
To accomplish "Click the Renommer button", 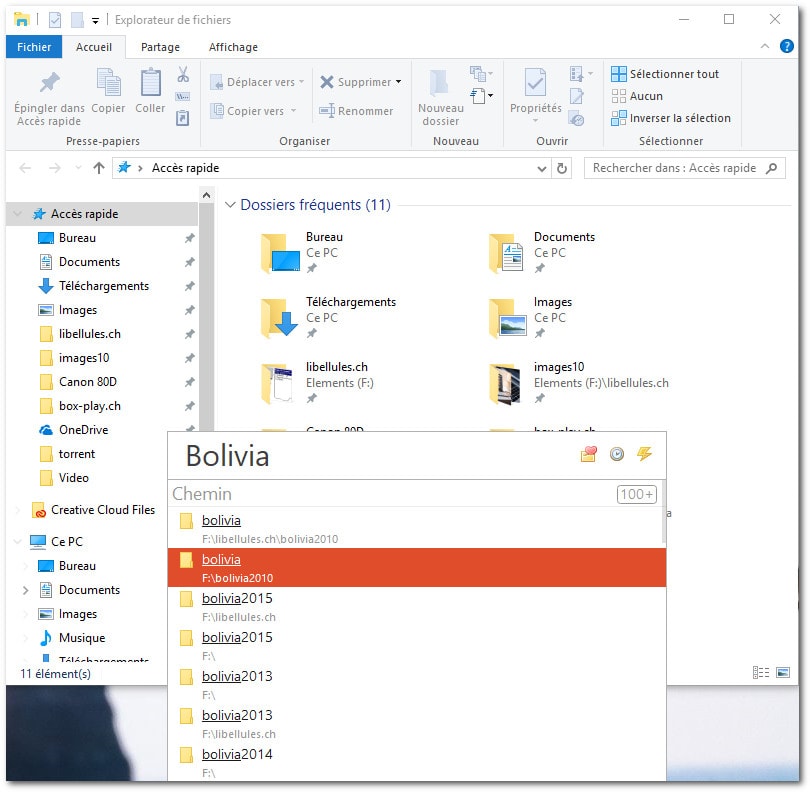I will 355,111.
